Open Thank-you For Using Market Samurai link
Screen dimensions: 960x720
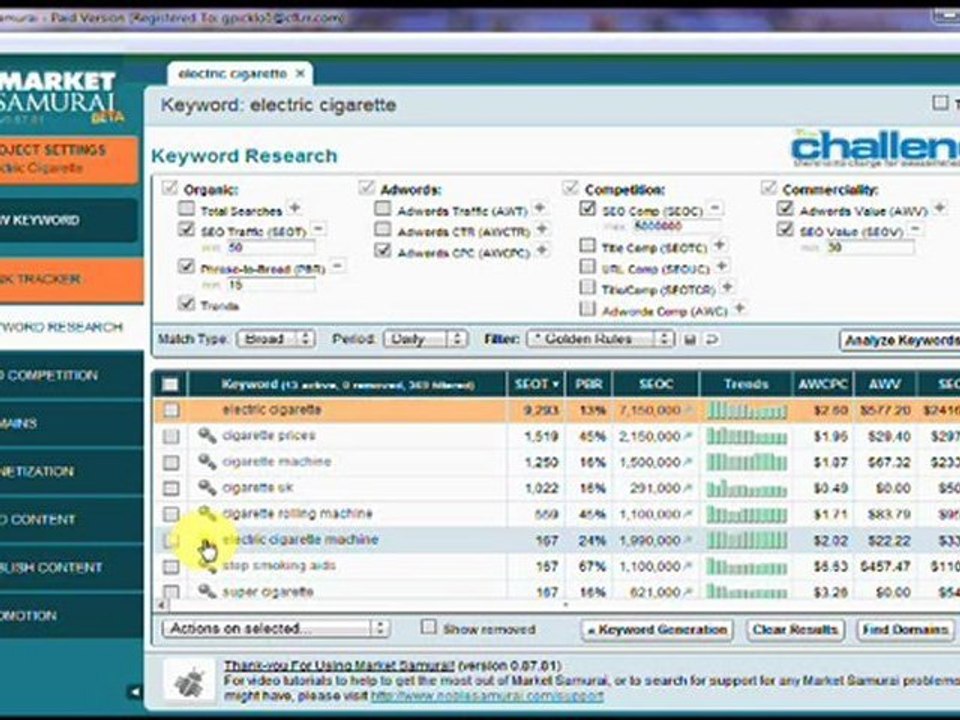coord(339,666)
